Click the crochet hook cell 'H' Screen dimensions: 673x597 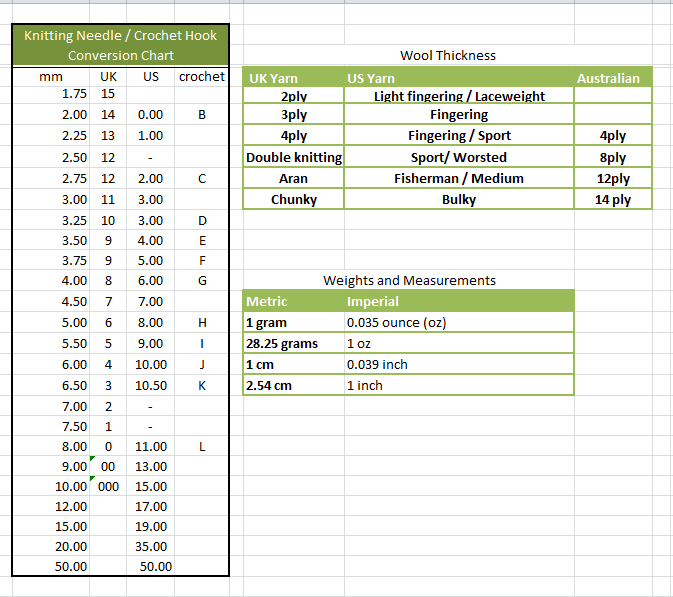(x=202, y=322)
